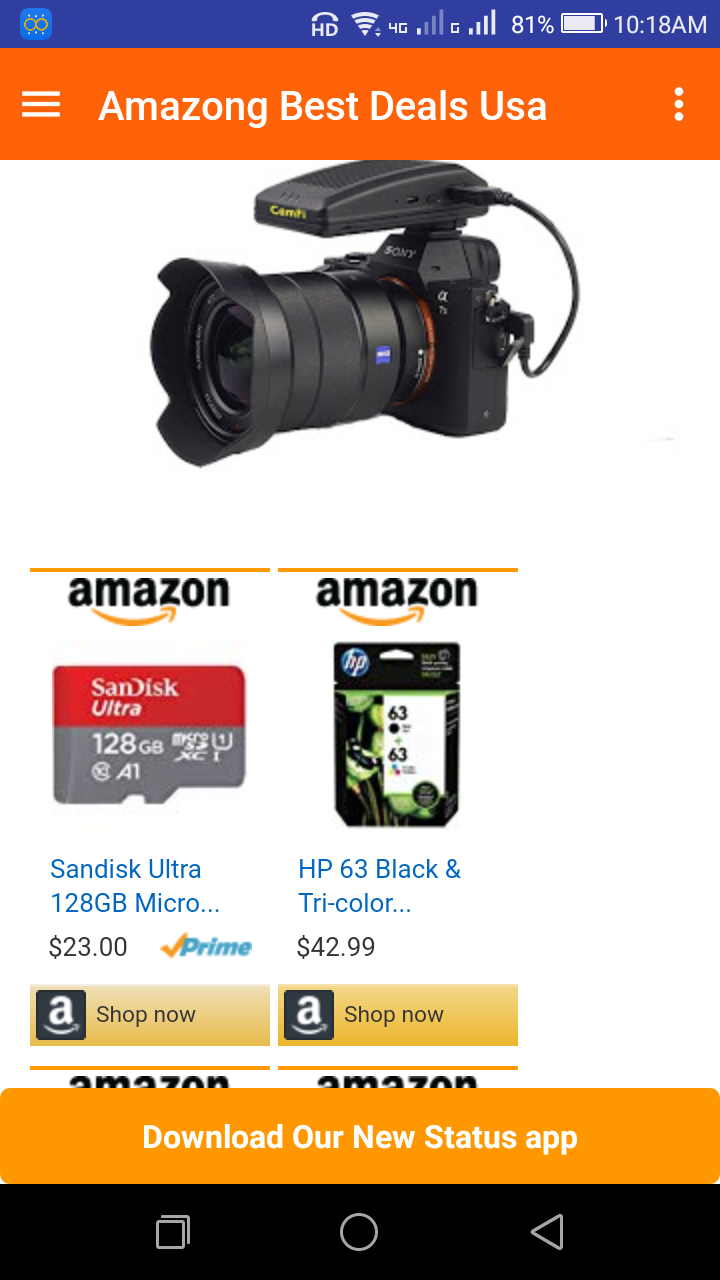The height and width of the screenshot is (1280, 720).
Task: Select the HP 63 ink cartridge image
Action: (397, 735)
